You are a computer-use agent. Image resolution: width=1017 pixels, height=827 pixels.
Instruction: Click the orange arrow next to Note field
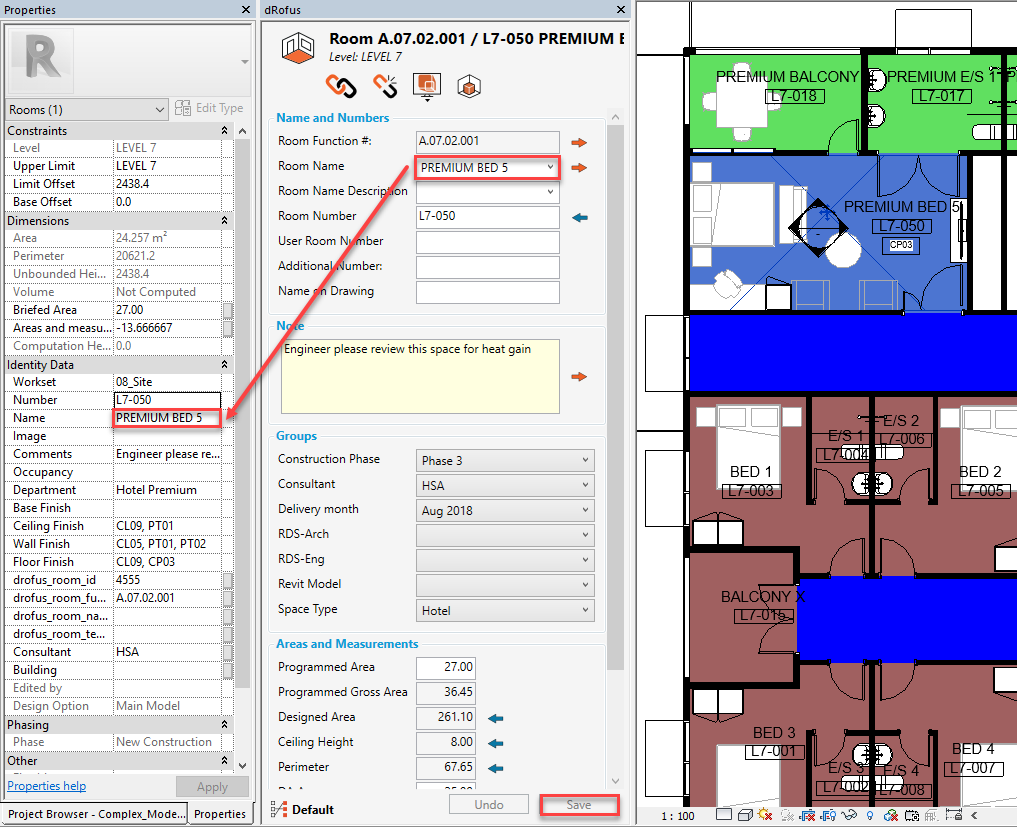pos(579,377)
